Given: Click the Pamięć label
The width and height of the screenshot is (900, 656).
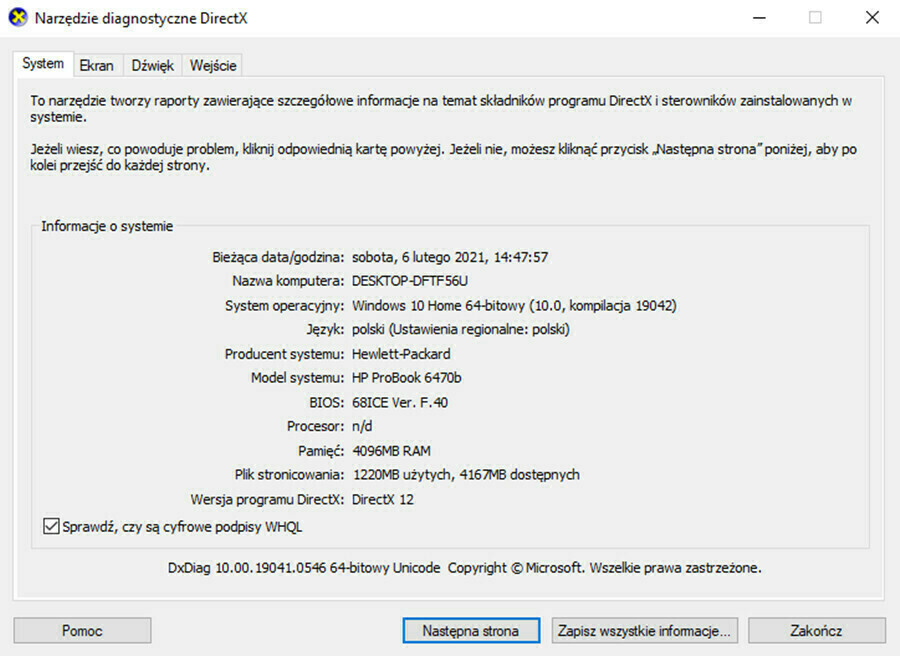Looking at the screenshot, I should 321,451.
